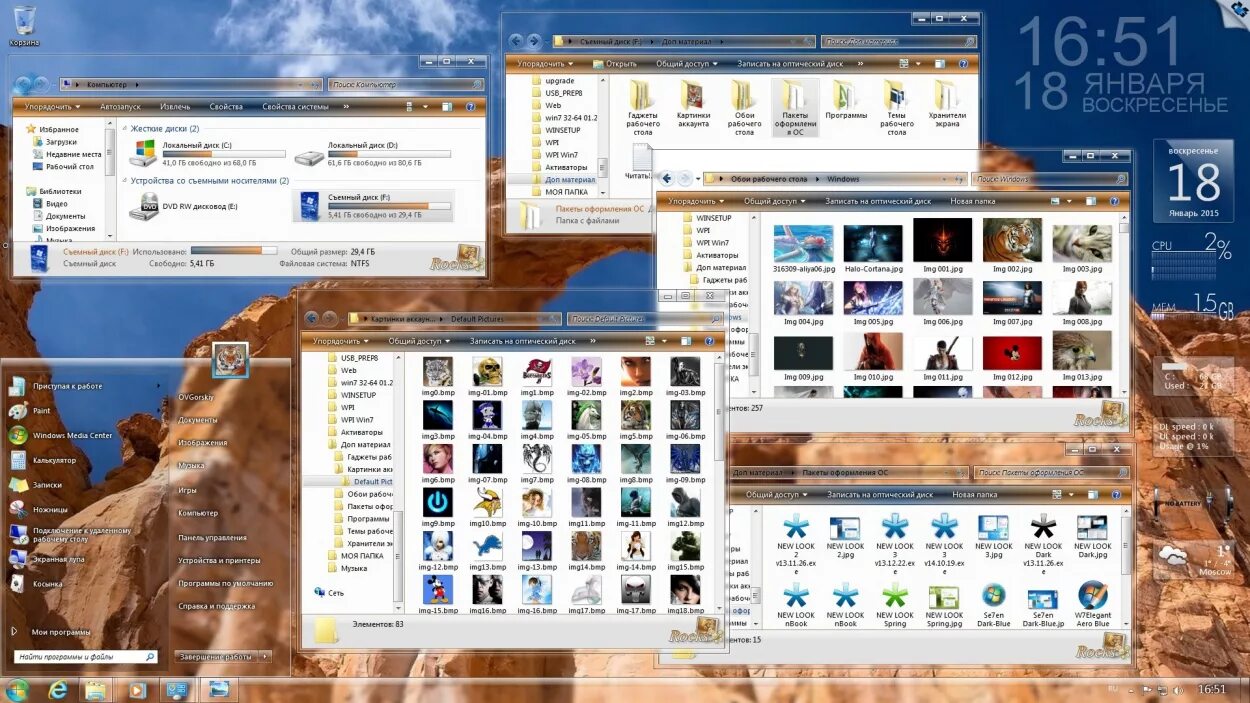This screenshot has width=1250, height=703.
Task: Select Img 002.jpg tiger thumbnail
Action: tap(1011, 246)
